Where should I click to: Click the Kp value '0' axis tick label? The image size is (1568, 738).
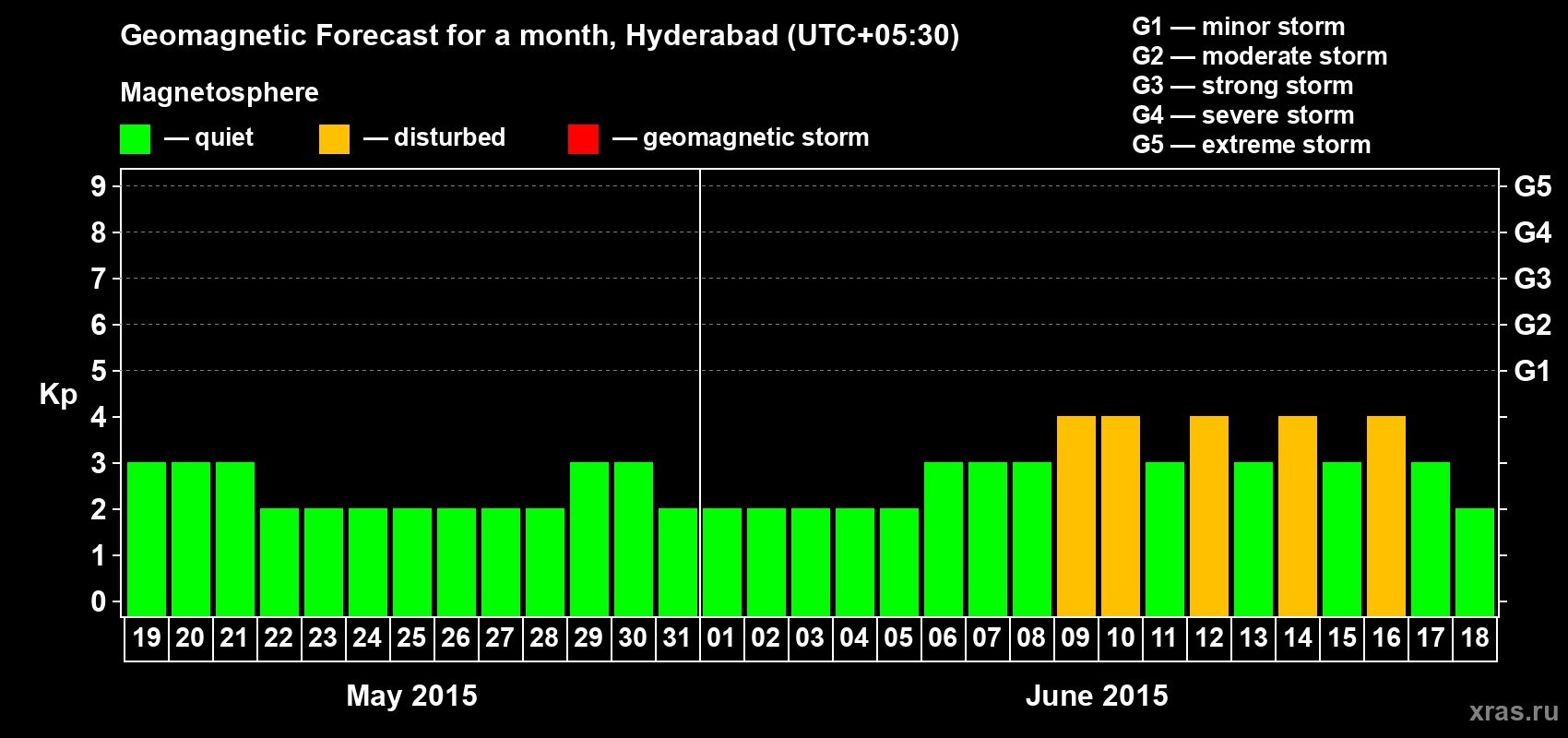(99, 602)
